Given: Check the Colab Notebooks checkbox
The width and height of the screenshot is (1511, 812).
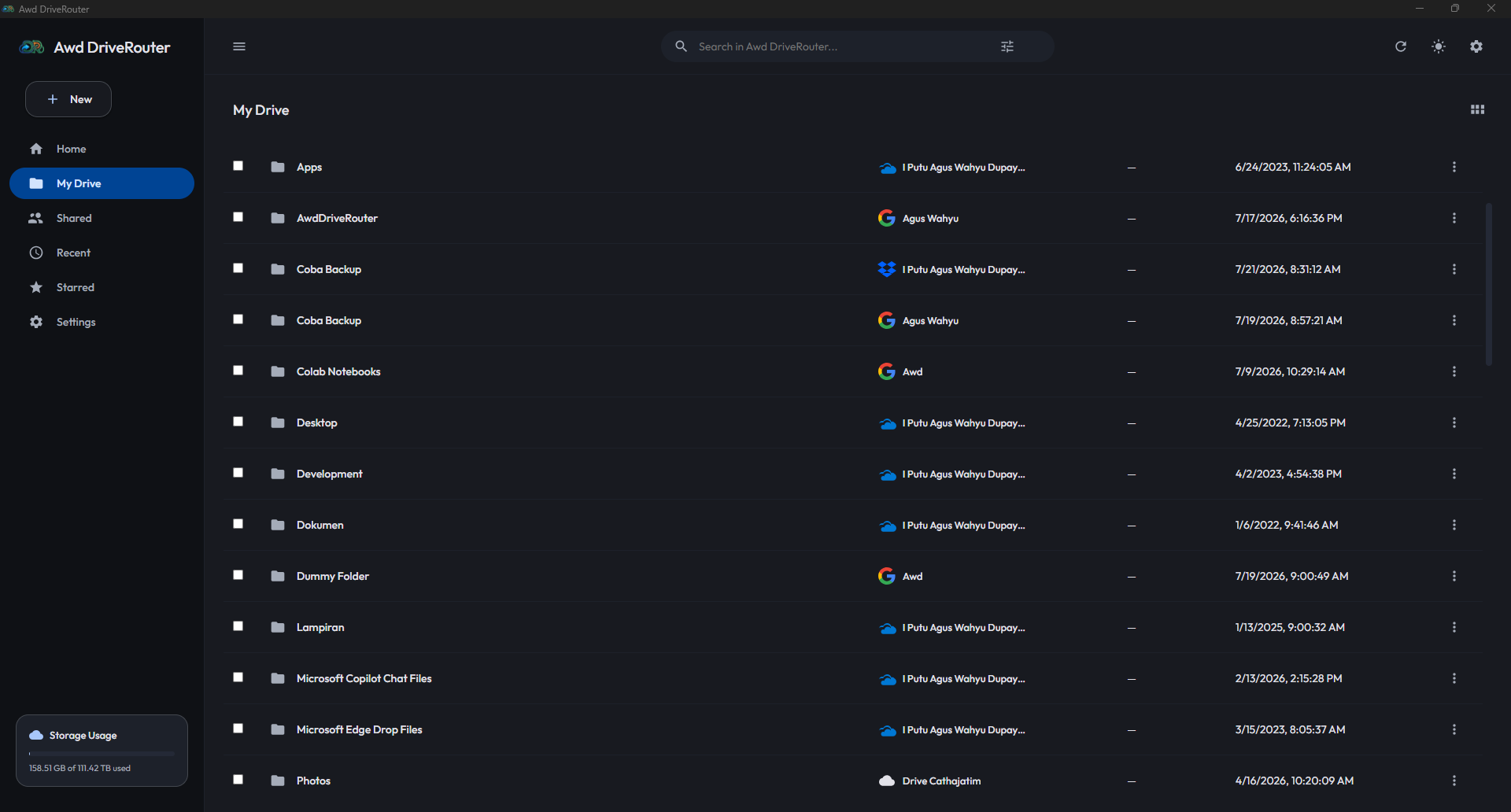Looking at the screenshot, I should pos(238,371).
